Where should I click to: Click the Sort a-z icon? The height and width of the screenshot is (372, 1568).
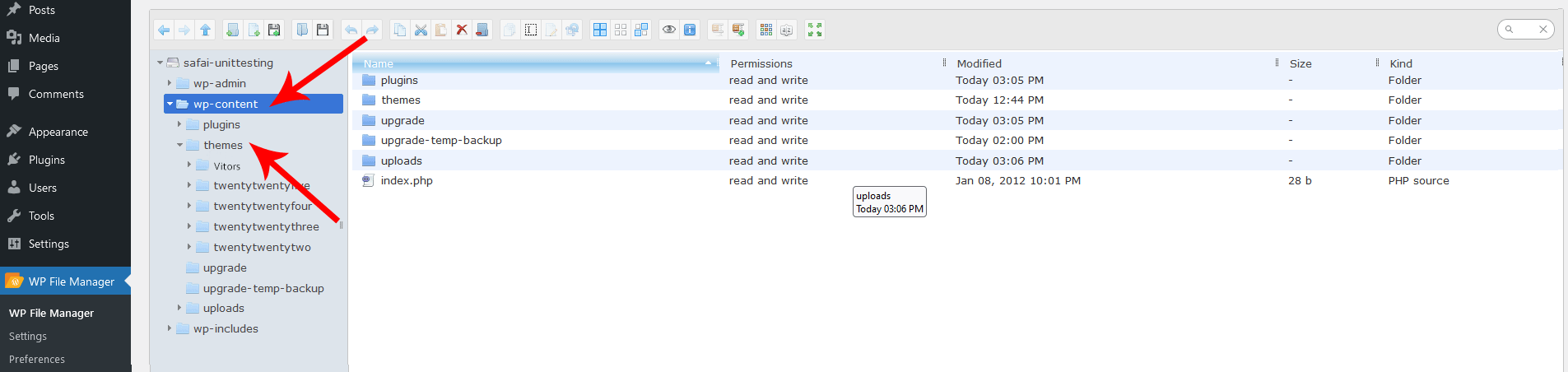[x=787, y=30]
